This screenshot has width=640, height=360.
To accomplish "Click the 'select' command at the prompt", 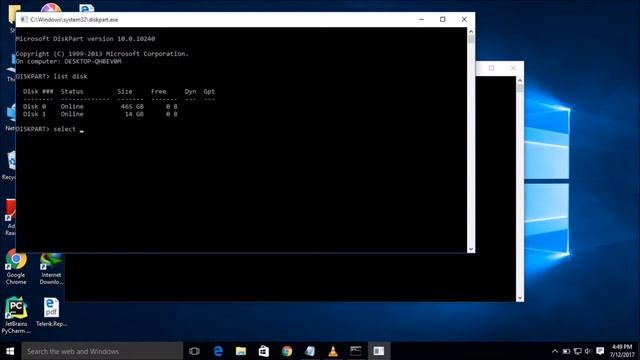I will click(x=64, y=129).
